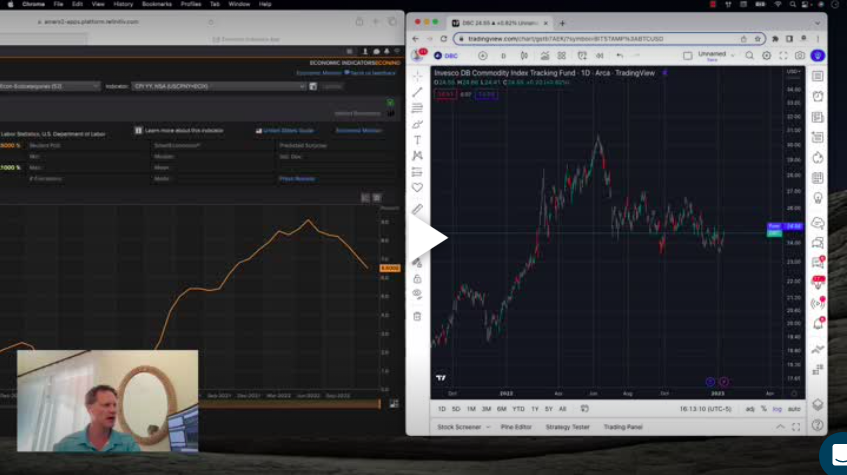Viewport: 847px width, 475px height.
Task: Open the Bookmarks menu in menu bar
Action: tap(156, 4)
